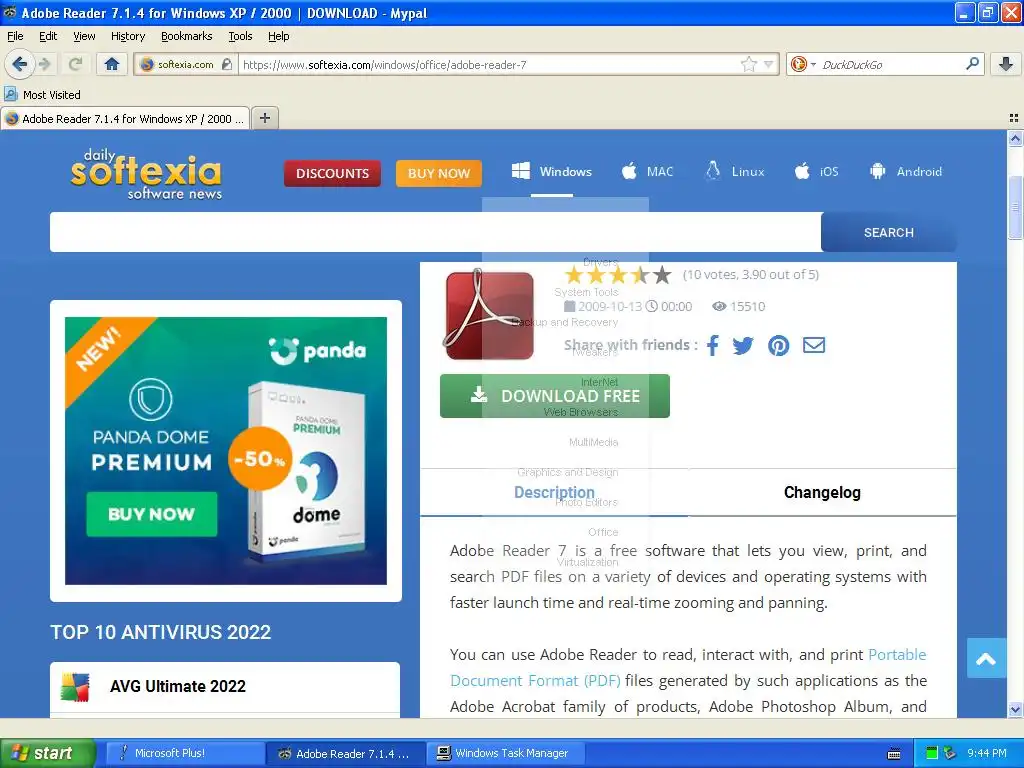Screen dimensions: 1024x768
Task: Click the vertical scrollbar thumb
Action: (x=1015, y=207)
